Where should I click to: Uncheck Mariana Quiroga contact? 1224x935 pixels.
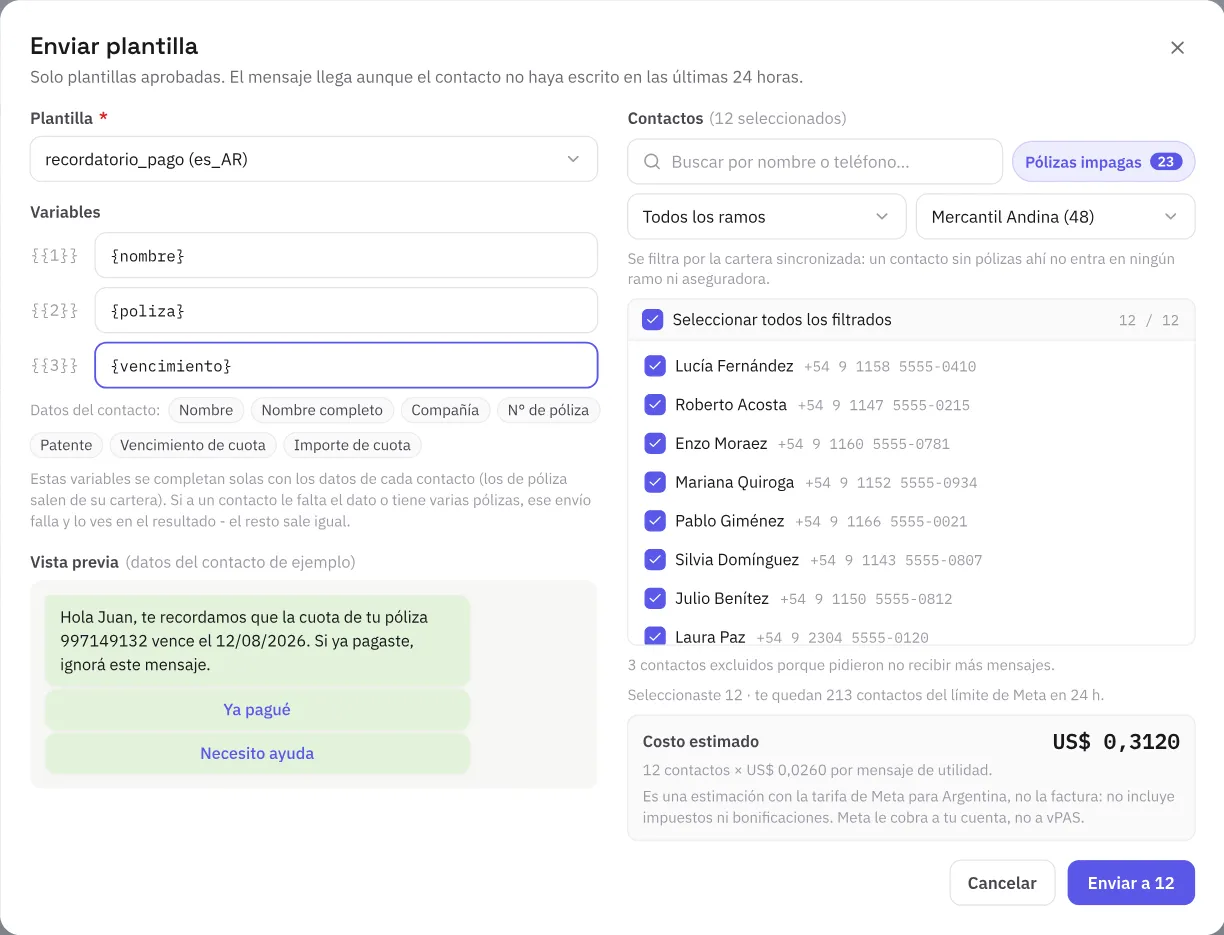pos(655,482)
